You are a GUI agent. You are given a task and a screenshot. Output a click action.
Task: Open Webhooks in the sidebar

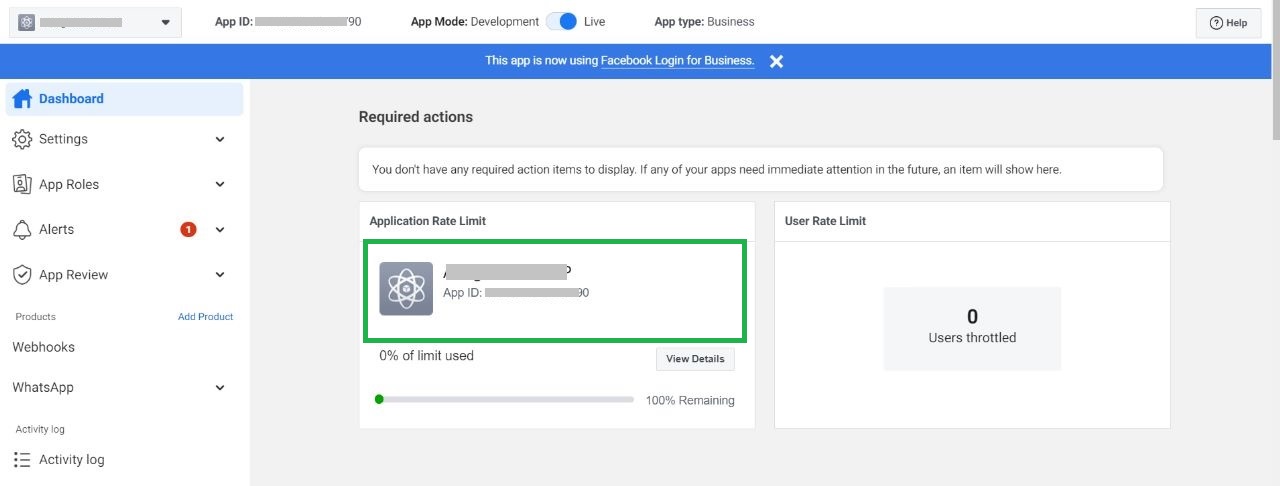pos(43,347)
